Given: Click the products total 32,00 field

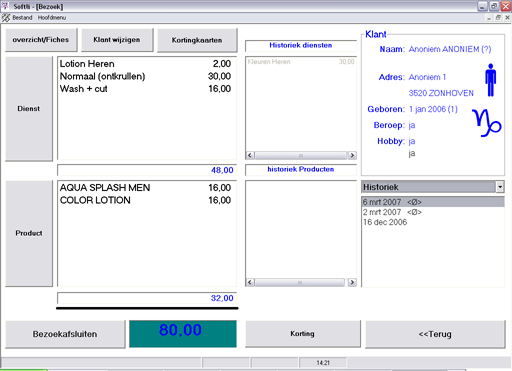Looking at the screenshot, I should tap(147, 298).
